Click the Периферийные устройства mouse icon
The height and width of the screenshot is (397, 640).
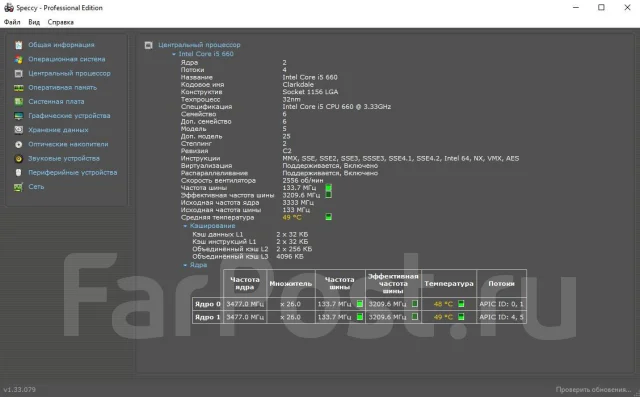pos(18,173)
